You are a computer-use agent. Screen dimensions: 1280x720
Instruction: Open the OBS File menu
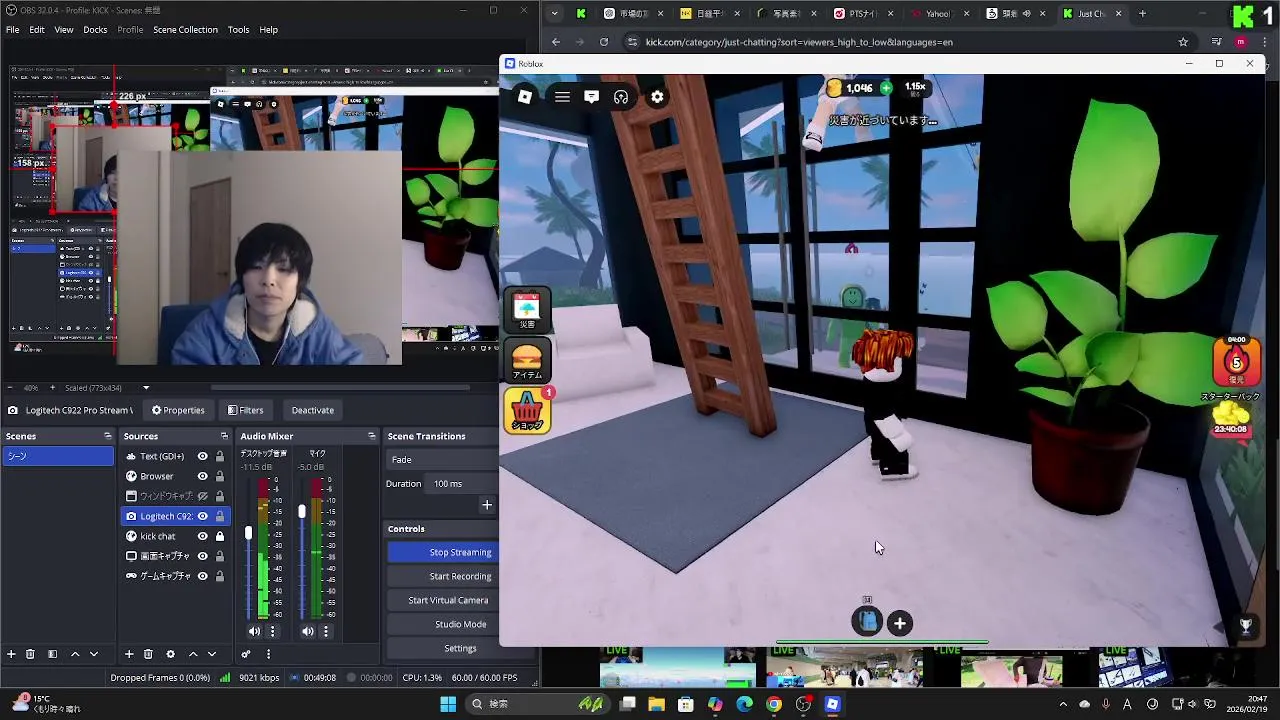tap(13, 30)
